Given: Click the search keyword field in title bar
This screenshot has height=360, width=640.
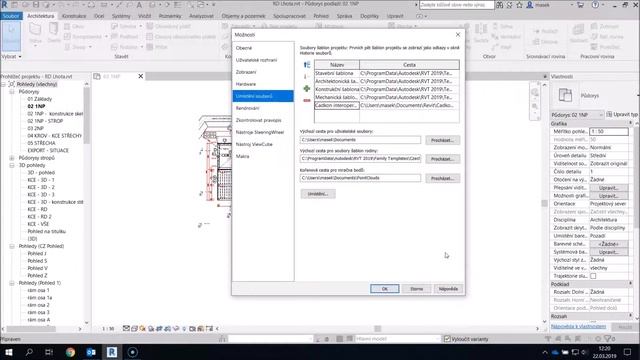Looking at the screenshot, I should tap(456, 5).
